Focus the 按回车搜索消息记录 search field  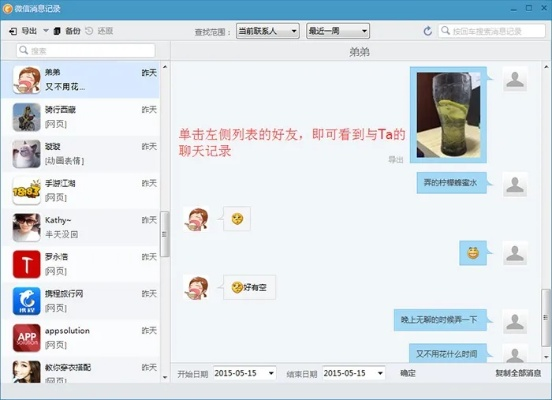point(491,31)
